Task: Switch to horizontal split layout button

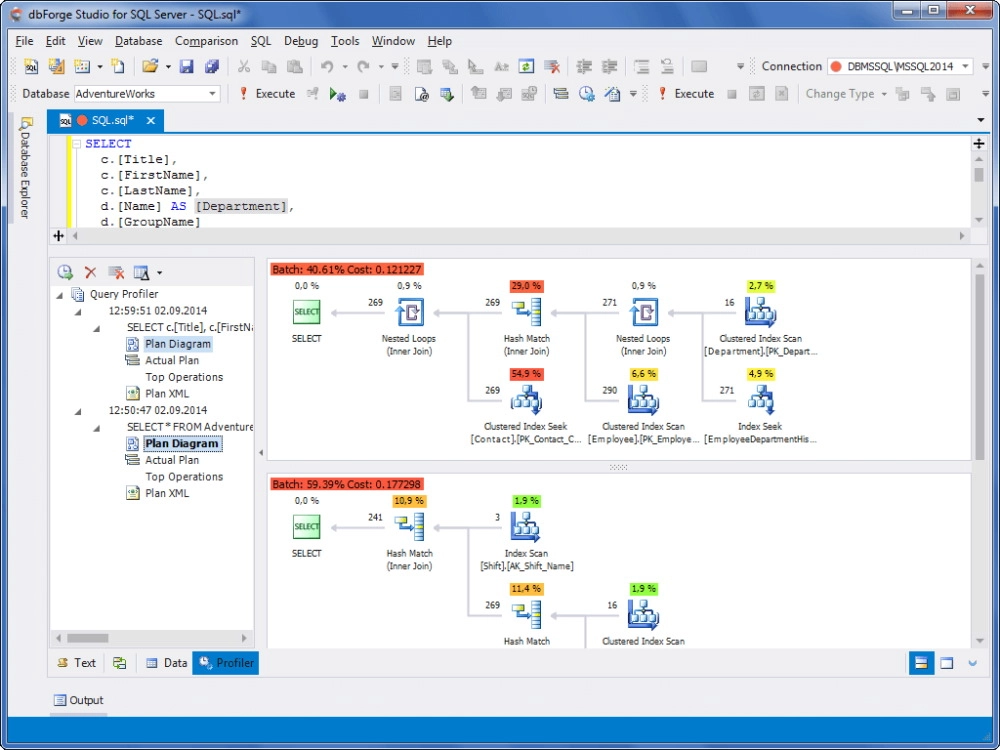Action: point(921,663)
